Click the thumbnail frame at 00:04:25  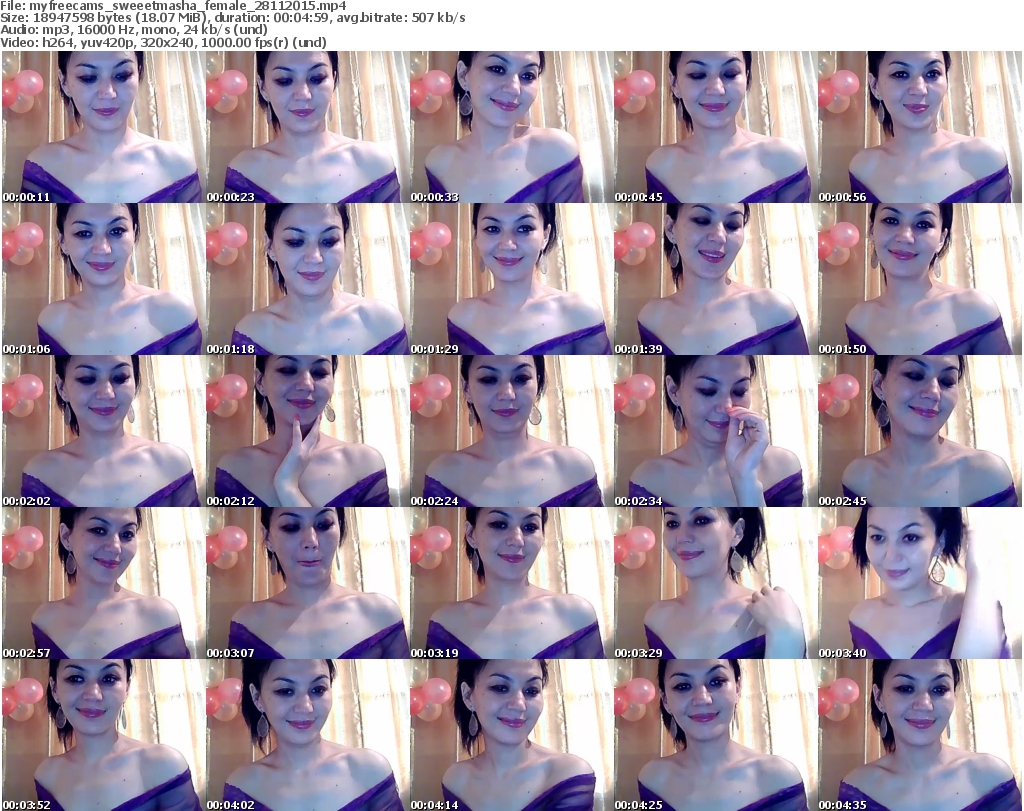point(715,735)
